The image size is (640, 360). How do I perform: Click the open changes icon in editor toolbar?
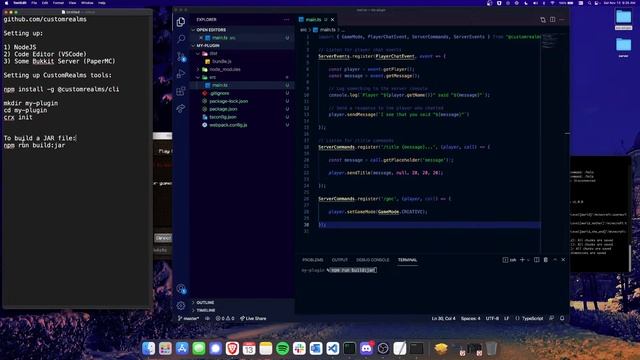(543, 20)
